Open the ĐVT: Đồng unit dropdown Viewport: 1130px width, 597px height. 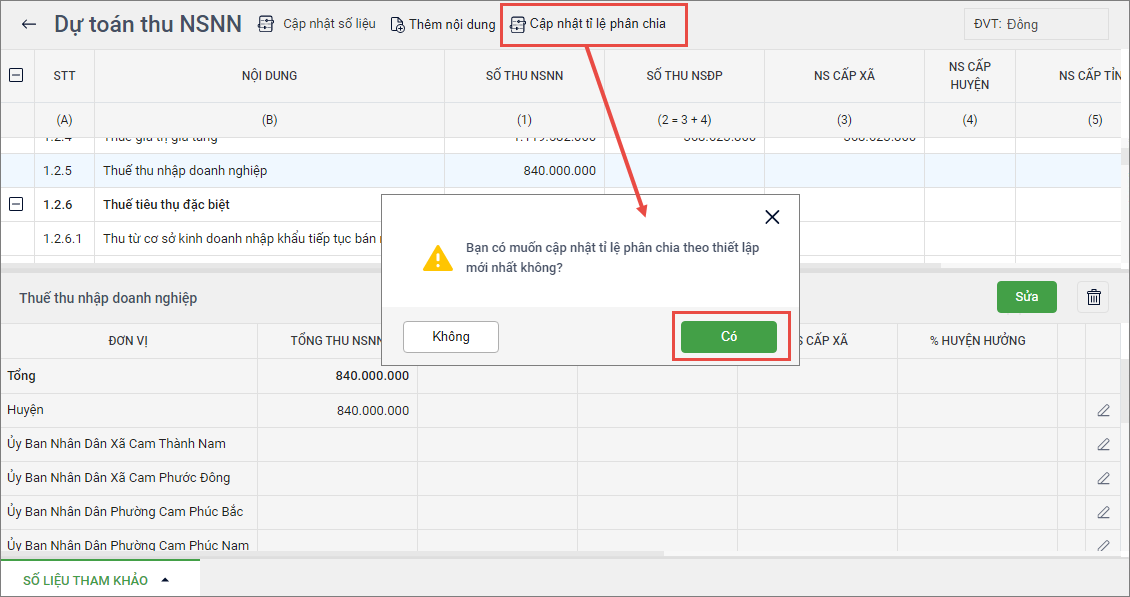tap(1035, 24)
